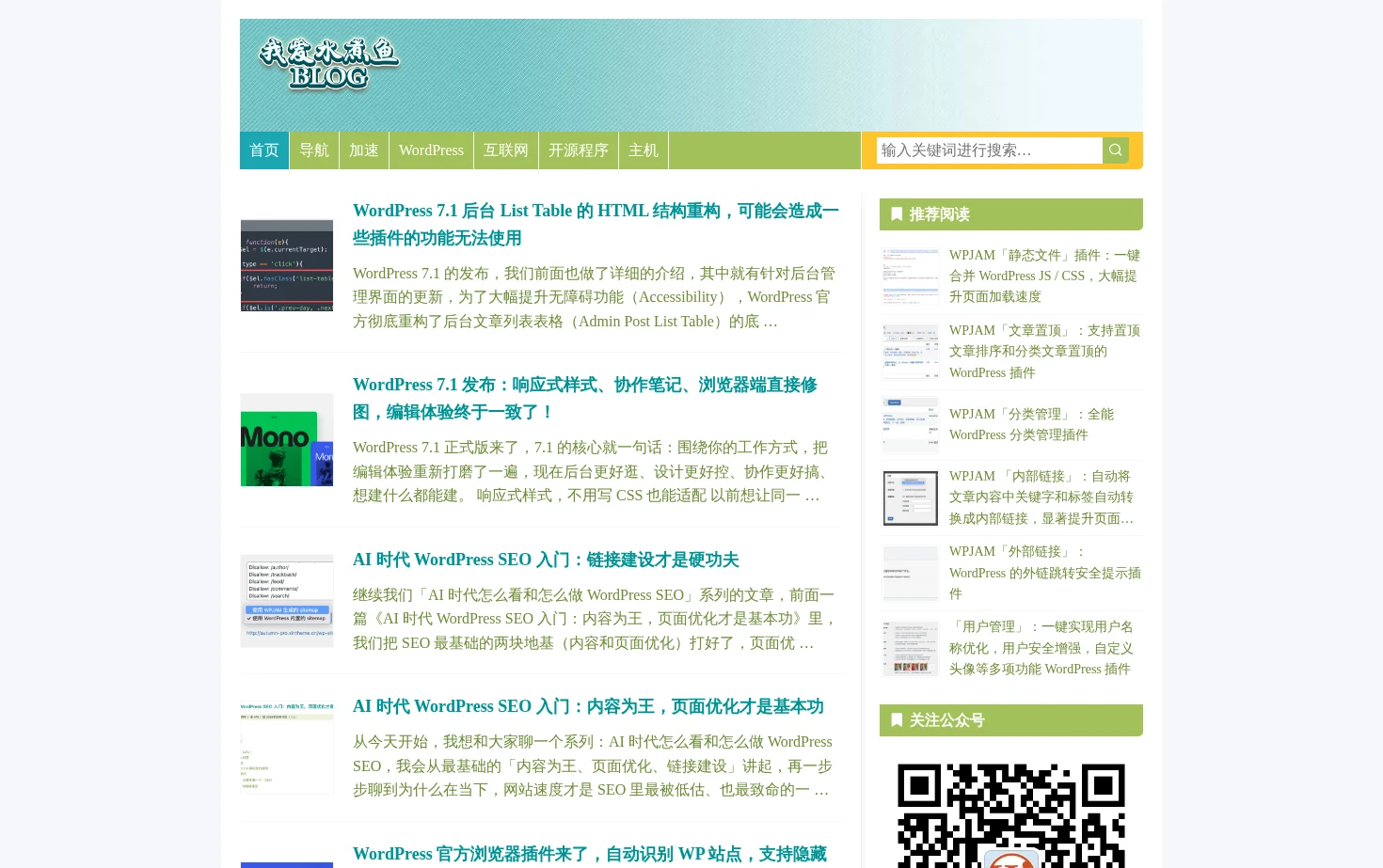Click code screenshot thumbnail of List Table article

tap(287, 265)
